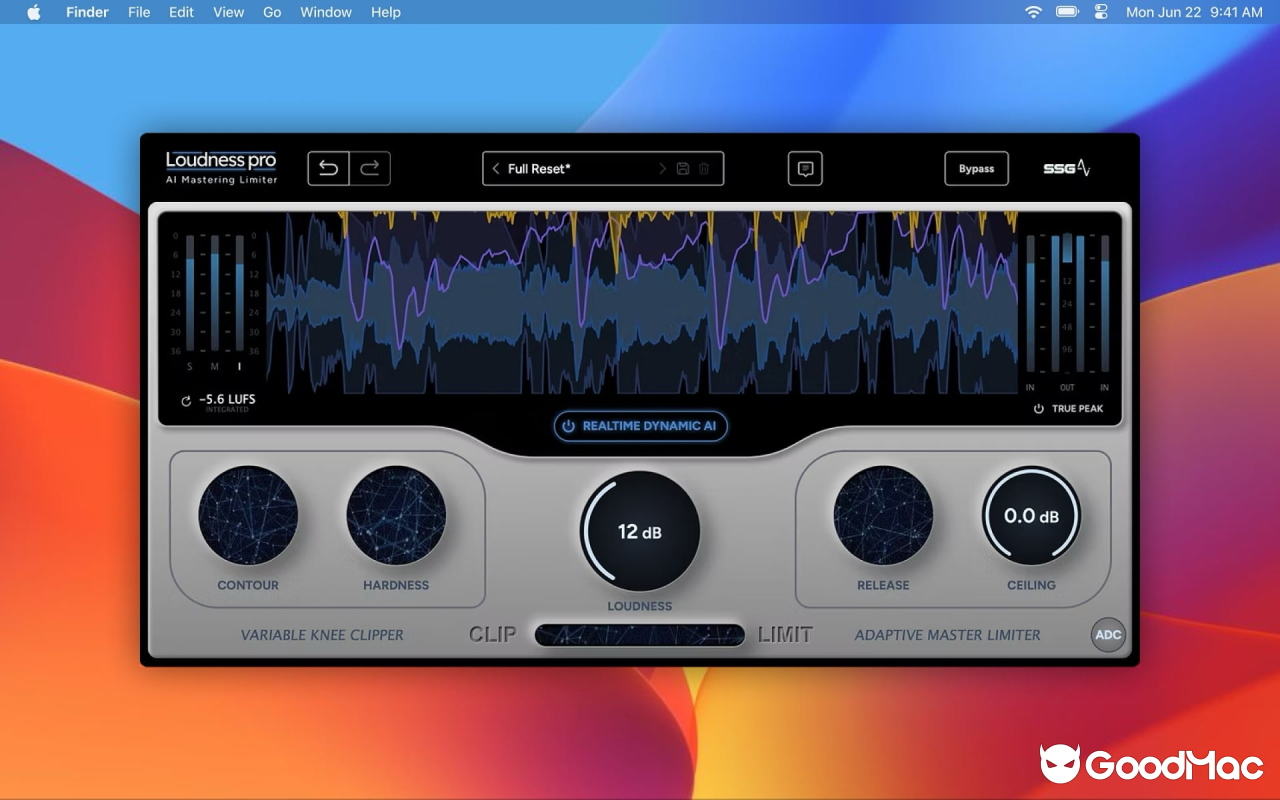
Task: Open the Full Reset preset dropdown
Action: pos(603,169)
